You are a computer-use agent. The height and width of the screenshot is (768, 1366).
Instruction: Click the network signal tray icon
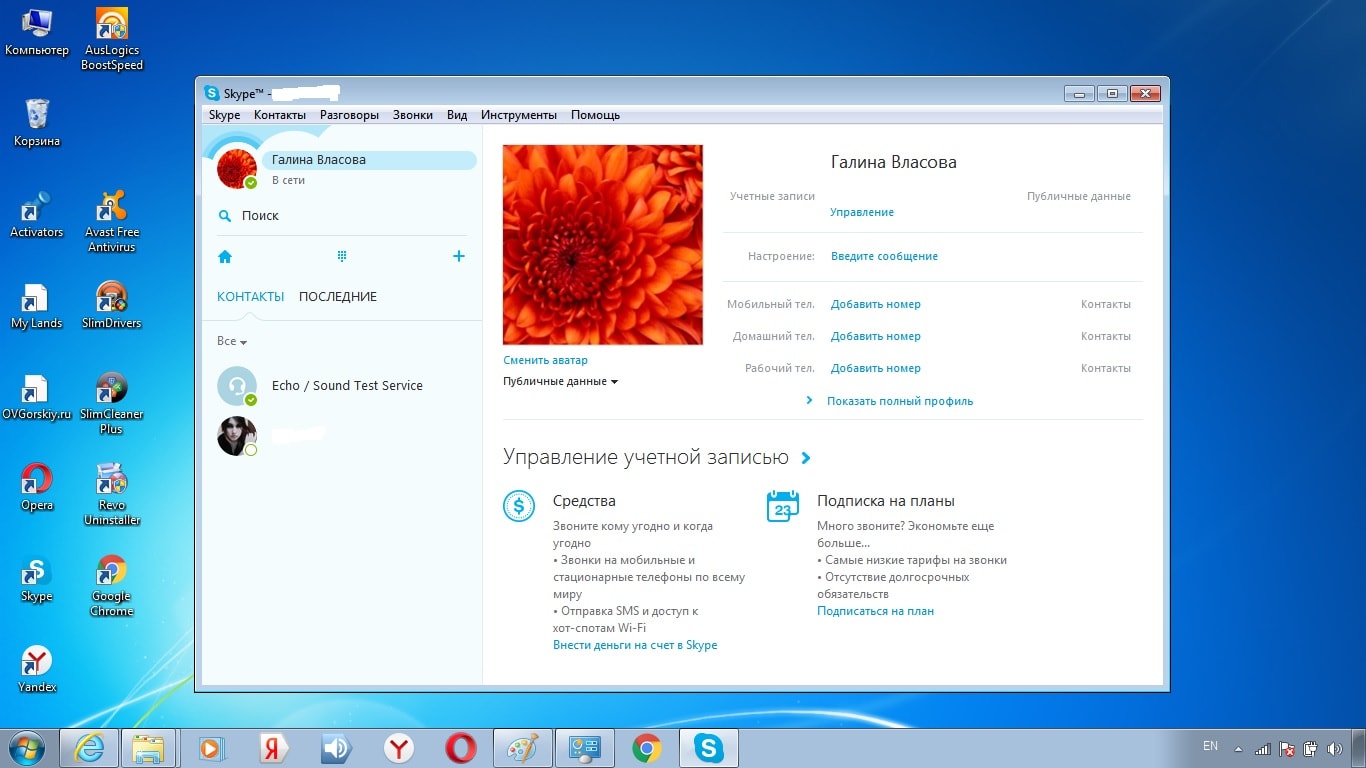[1263, 748]
